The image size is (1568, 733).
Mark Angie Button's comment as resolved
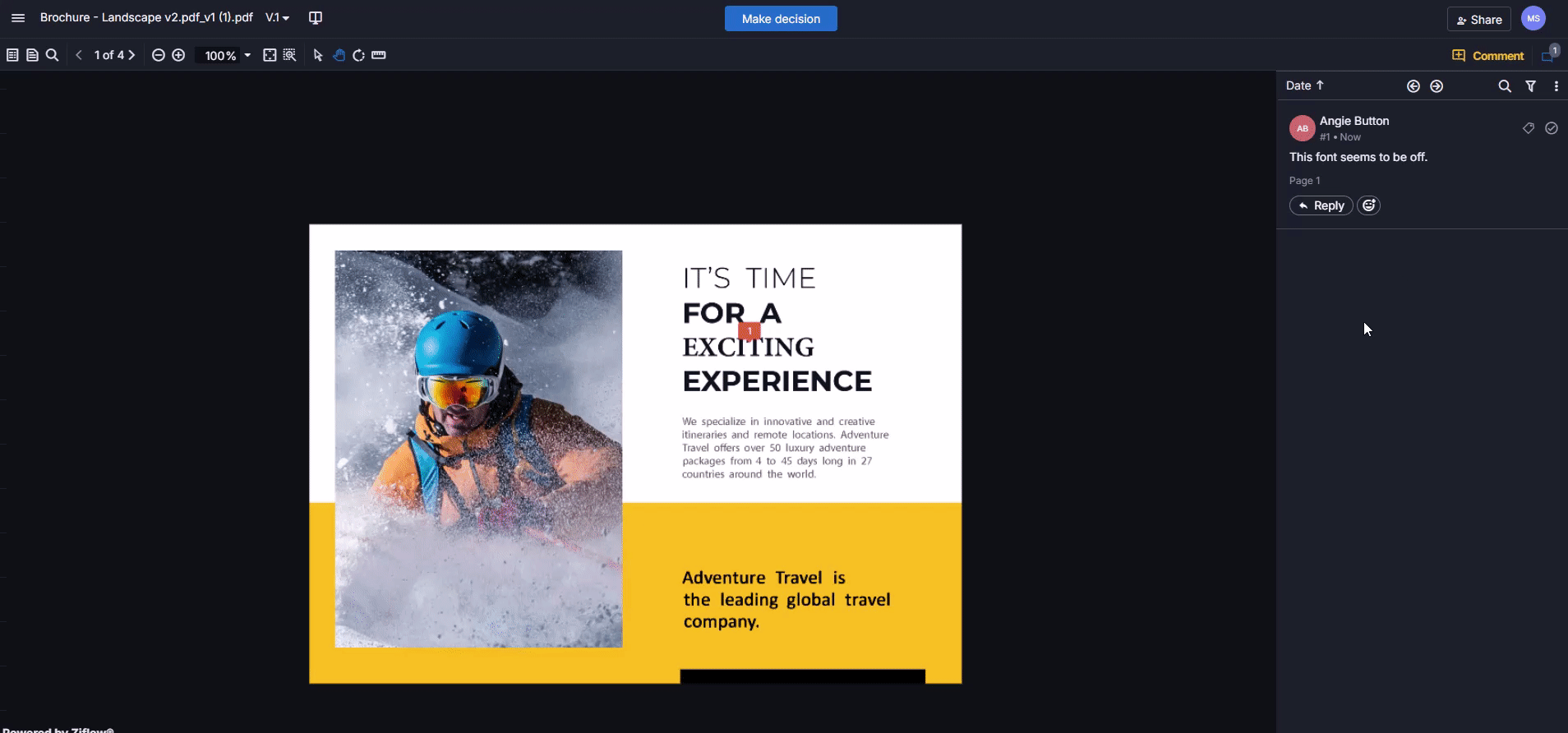coord(1552,128)
